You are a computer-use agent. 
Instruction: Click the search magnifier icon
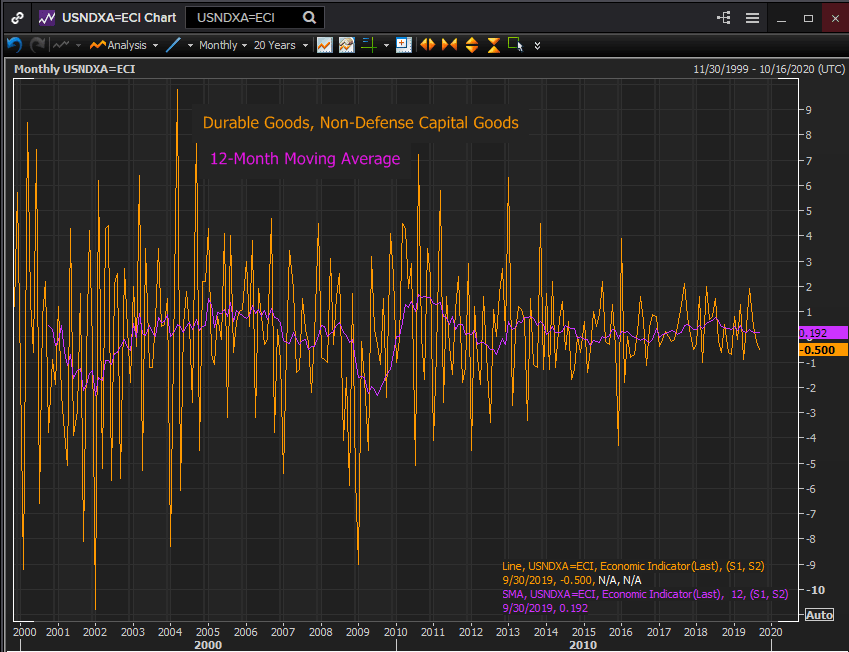point(310,18)
